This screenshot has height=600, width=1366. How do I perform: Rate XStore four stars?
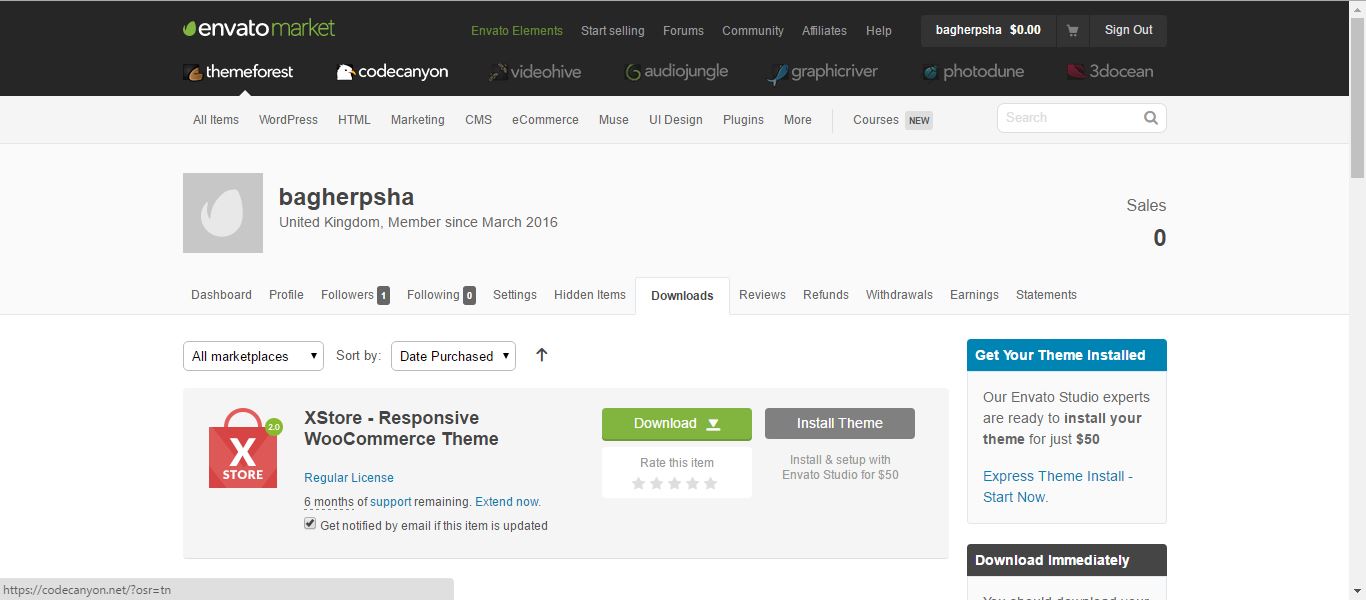[693, 484]
